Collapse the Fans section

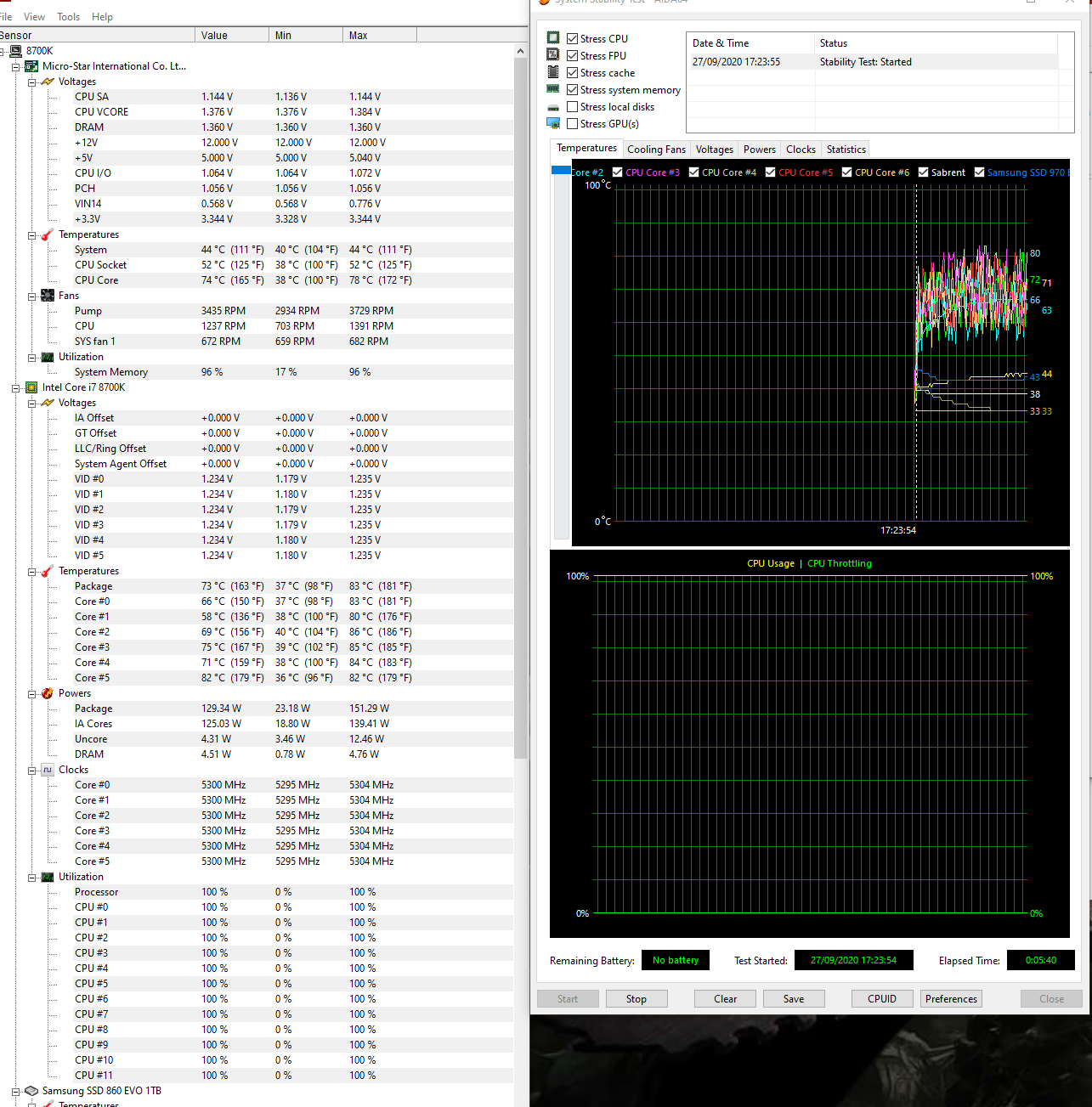[x=31, y=296]
